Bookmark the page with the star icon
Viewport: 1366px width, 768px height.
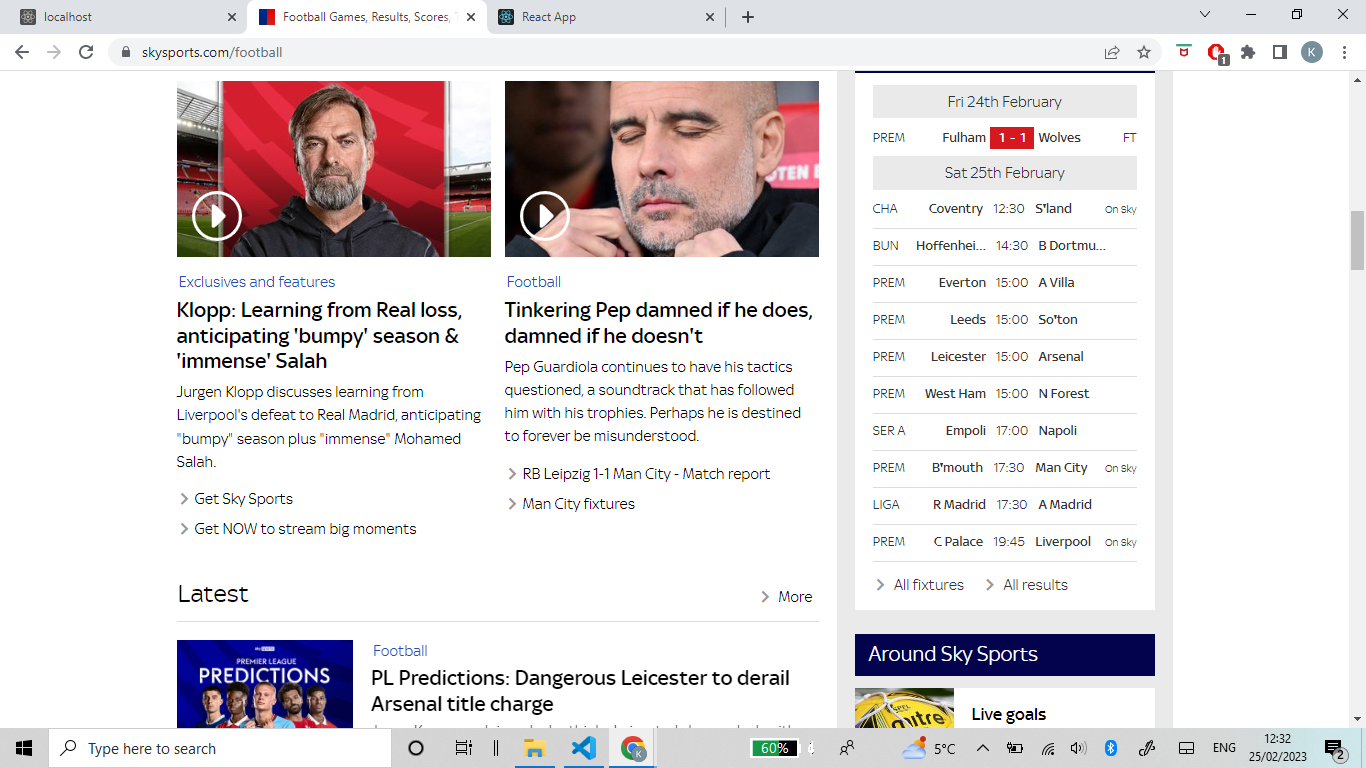1143,52
